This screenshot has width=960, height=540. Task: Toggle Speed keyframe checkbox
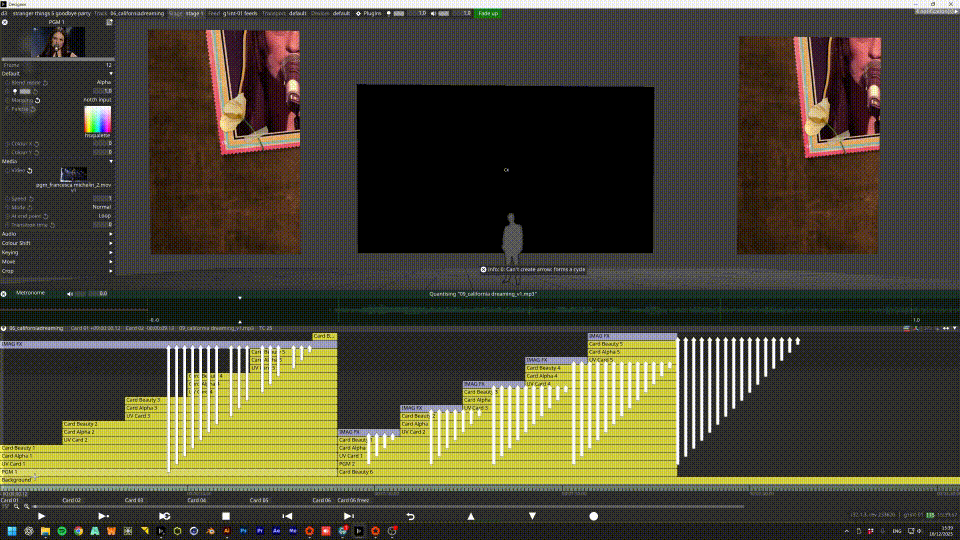pos(7,198)
